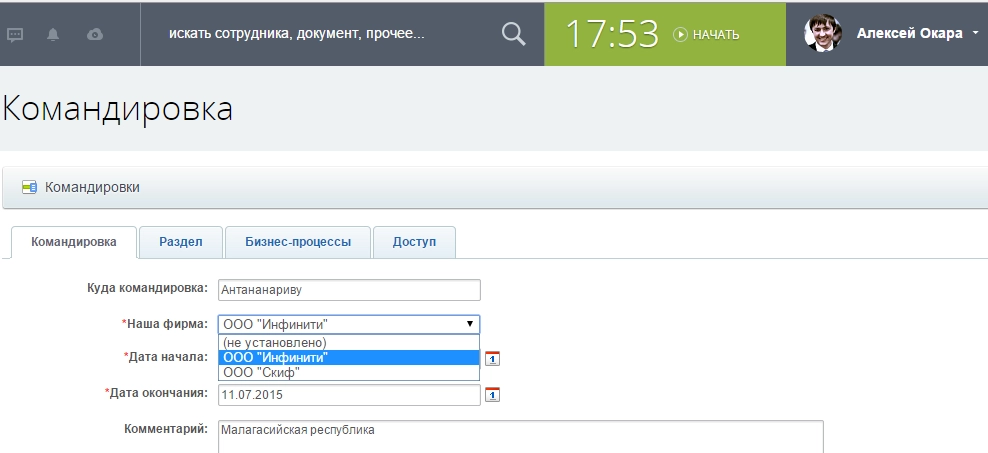The width and height of the screenshot is (988, 453).
Task: Open the chat messages icon
Action: (x=16, y=34)
